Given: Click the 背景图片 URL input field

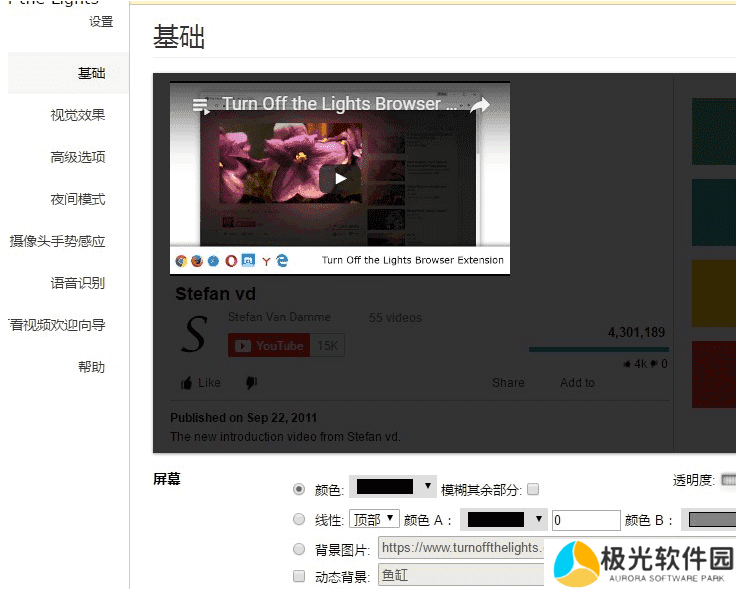Looking at the screenshot, I should coord(461,548).
